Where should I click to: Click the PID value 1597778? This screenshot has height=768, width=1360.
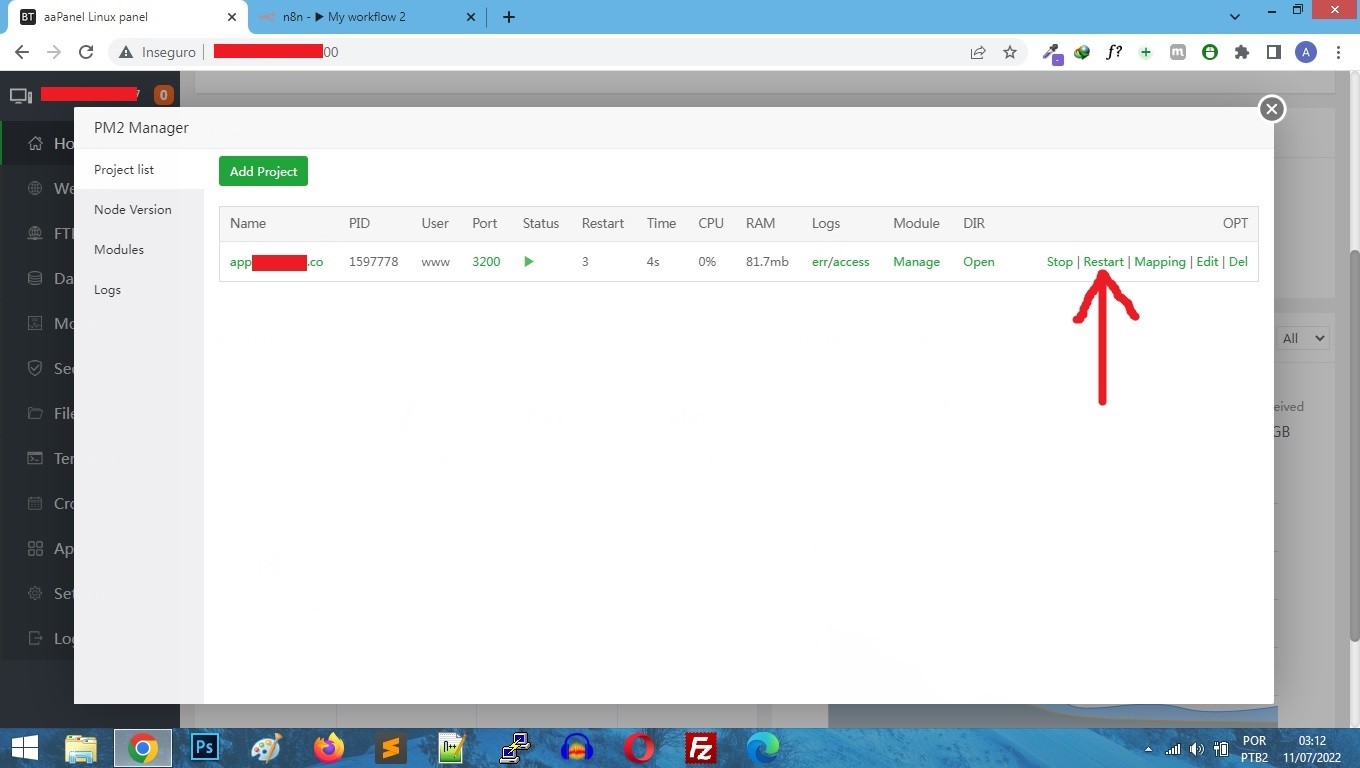tap(373, 262)
